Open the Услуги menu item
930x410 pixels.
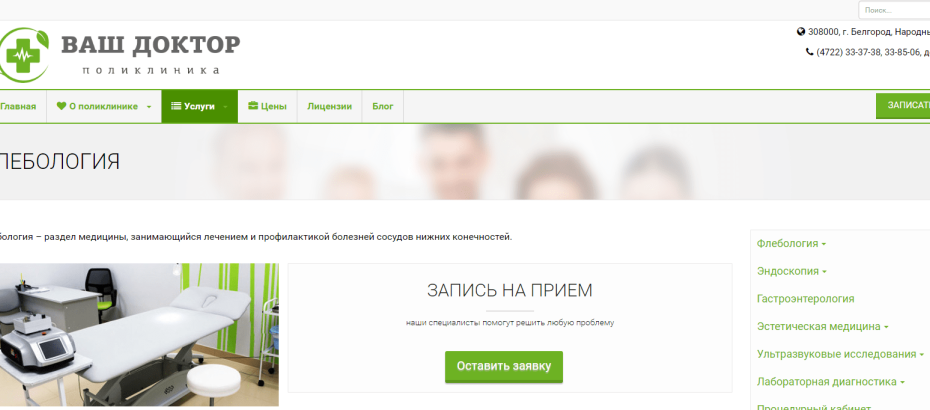point(200,107)
